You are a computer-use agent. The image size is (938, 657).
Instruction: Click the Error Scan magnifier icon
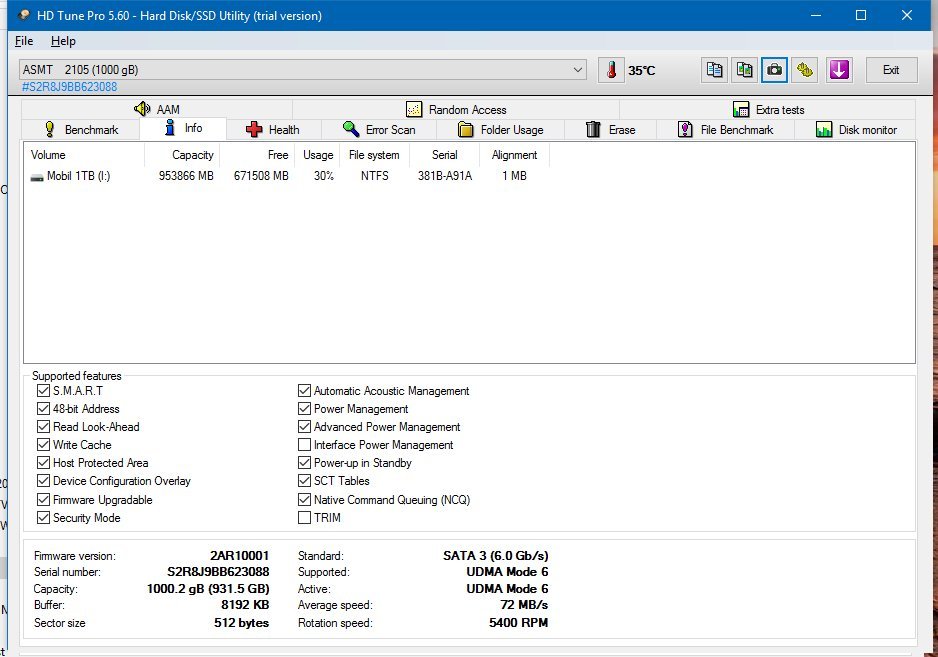(351, 129)
